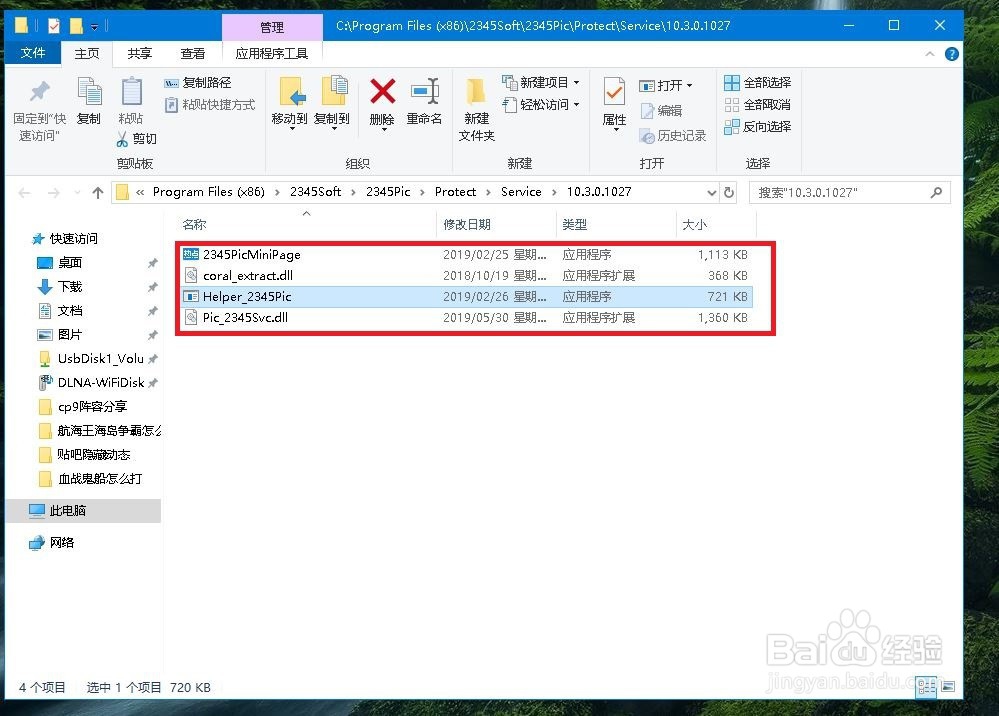999x716 pixels.
Task: Click 全部选择 select all
Action: (x=758, y=83)
